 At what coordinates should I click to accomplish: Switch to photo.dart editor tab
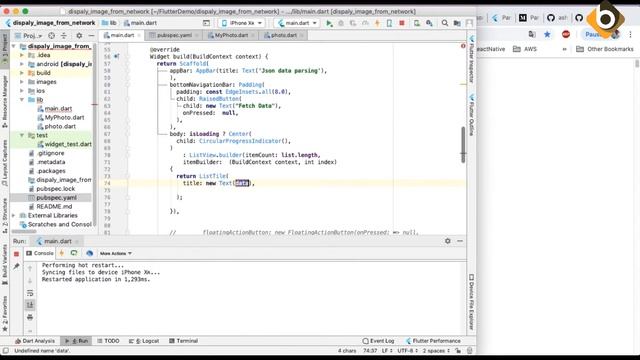(283, 36)
